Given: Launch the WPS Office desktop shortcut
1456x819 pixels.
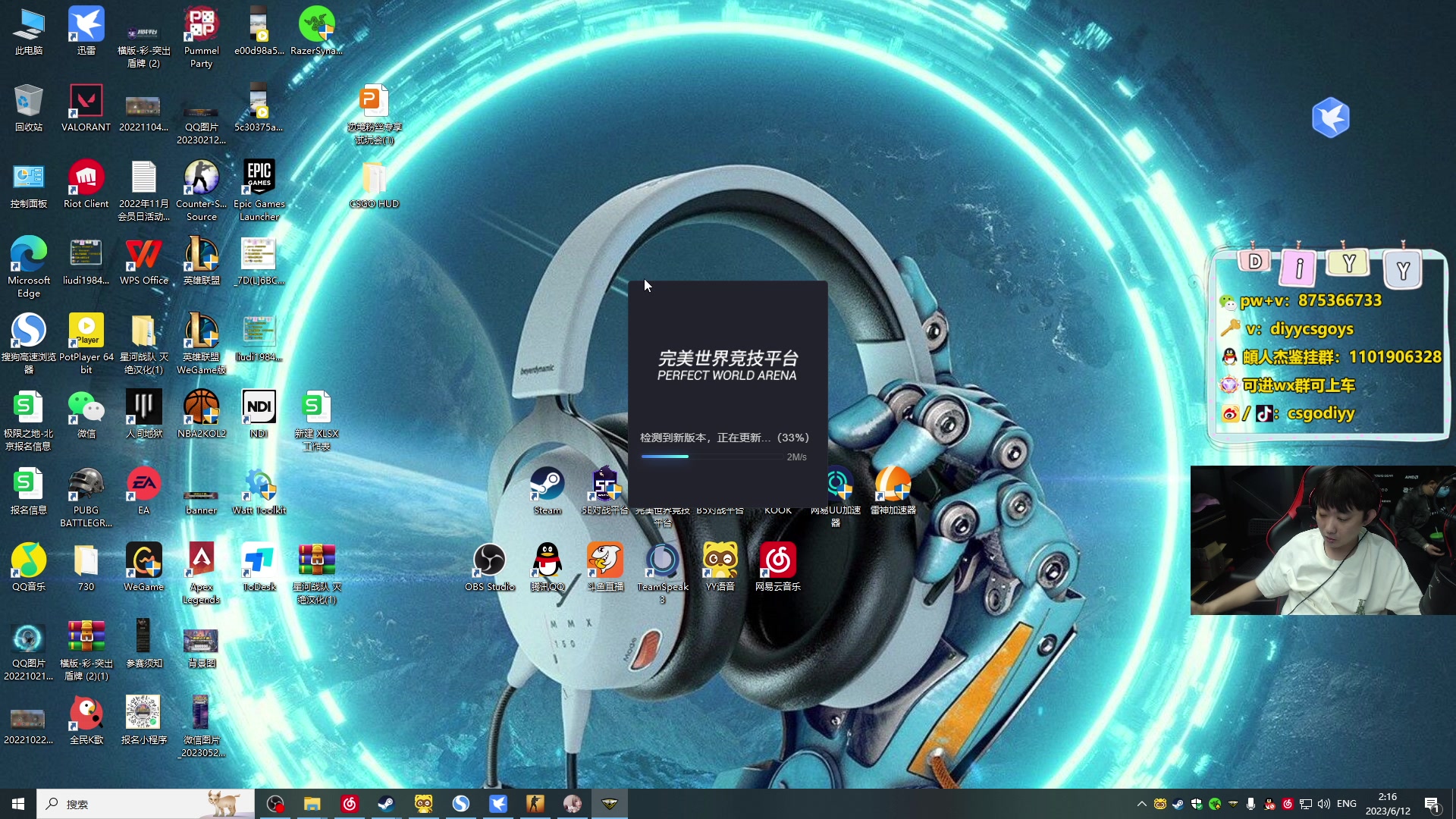Looking at the screenshot, I should click(144, 262).
